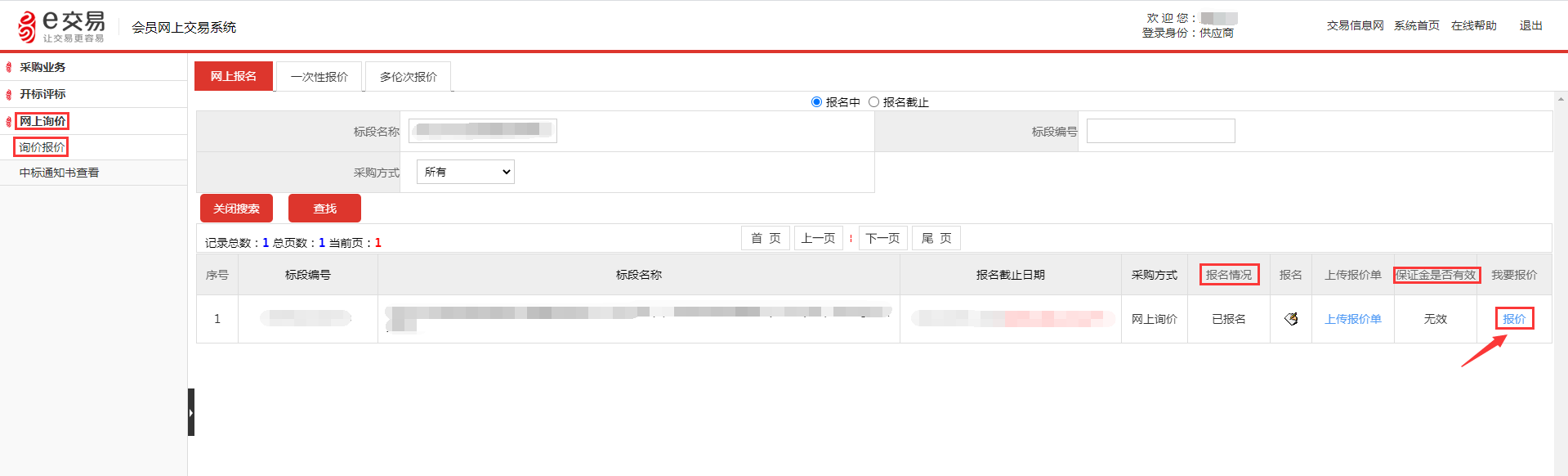
Task: Click the 我要报价 column header
Action: pos(1514,275)
